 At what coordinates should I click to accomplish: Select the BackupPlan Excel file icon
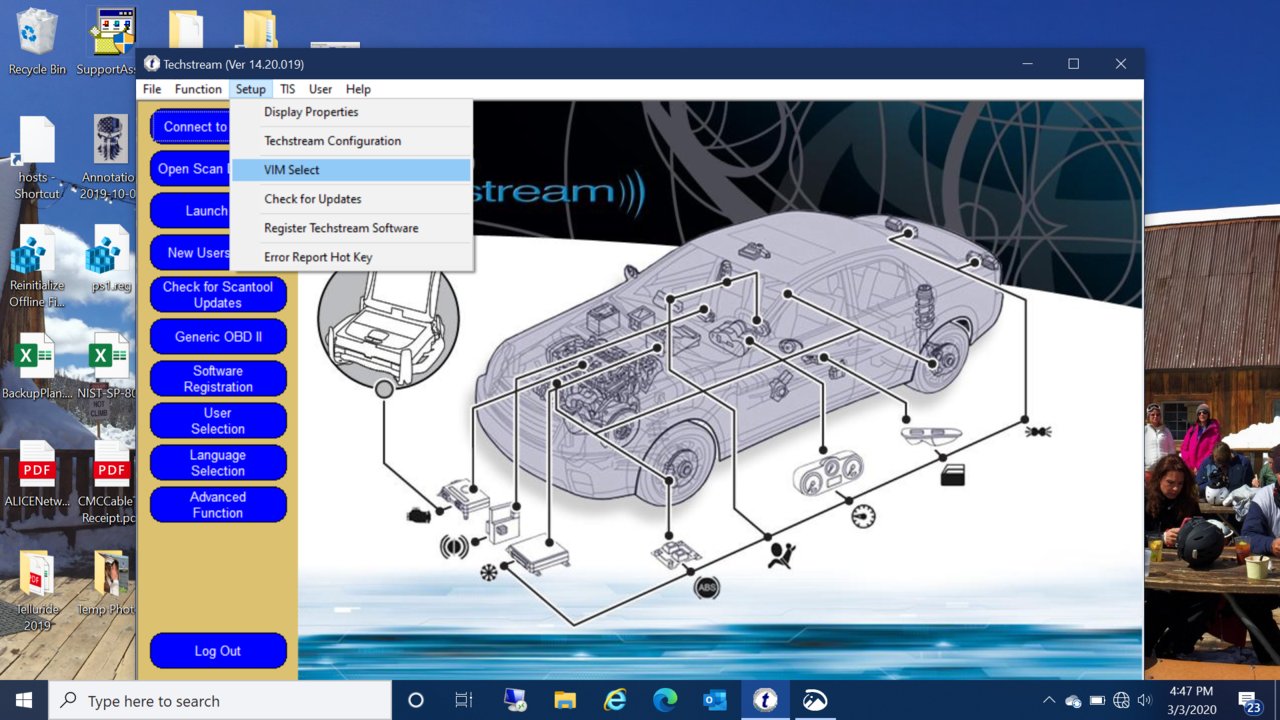coord(37,366)
